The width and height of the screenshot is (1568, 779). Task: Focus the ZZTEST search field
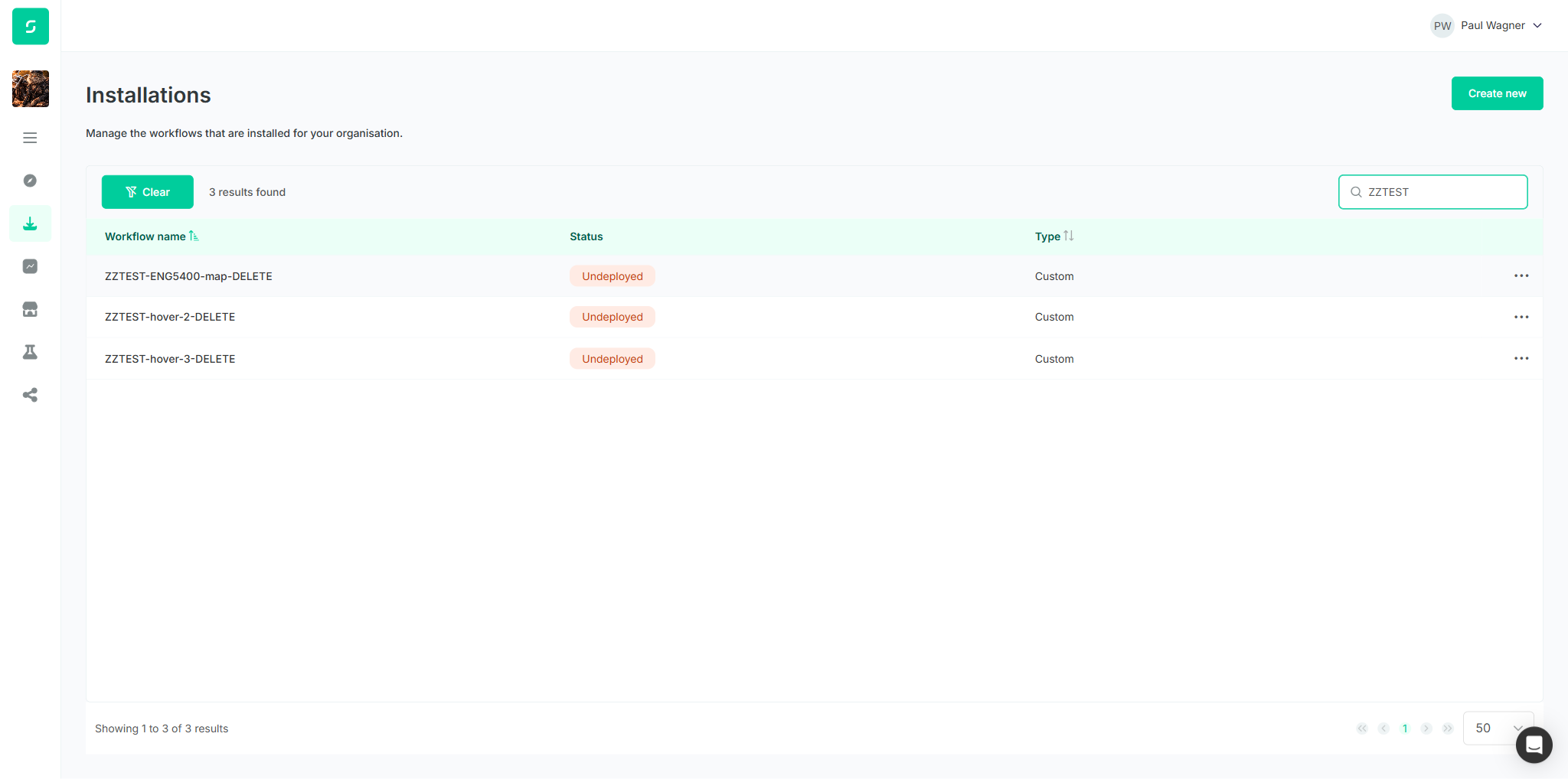[1432, 192]
